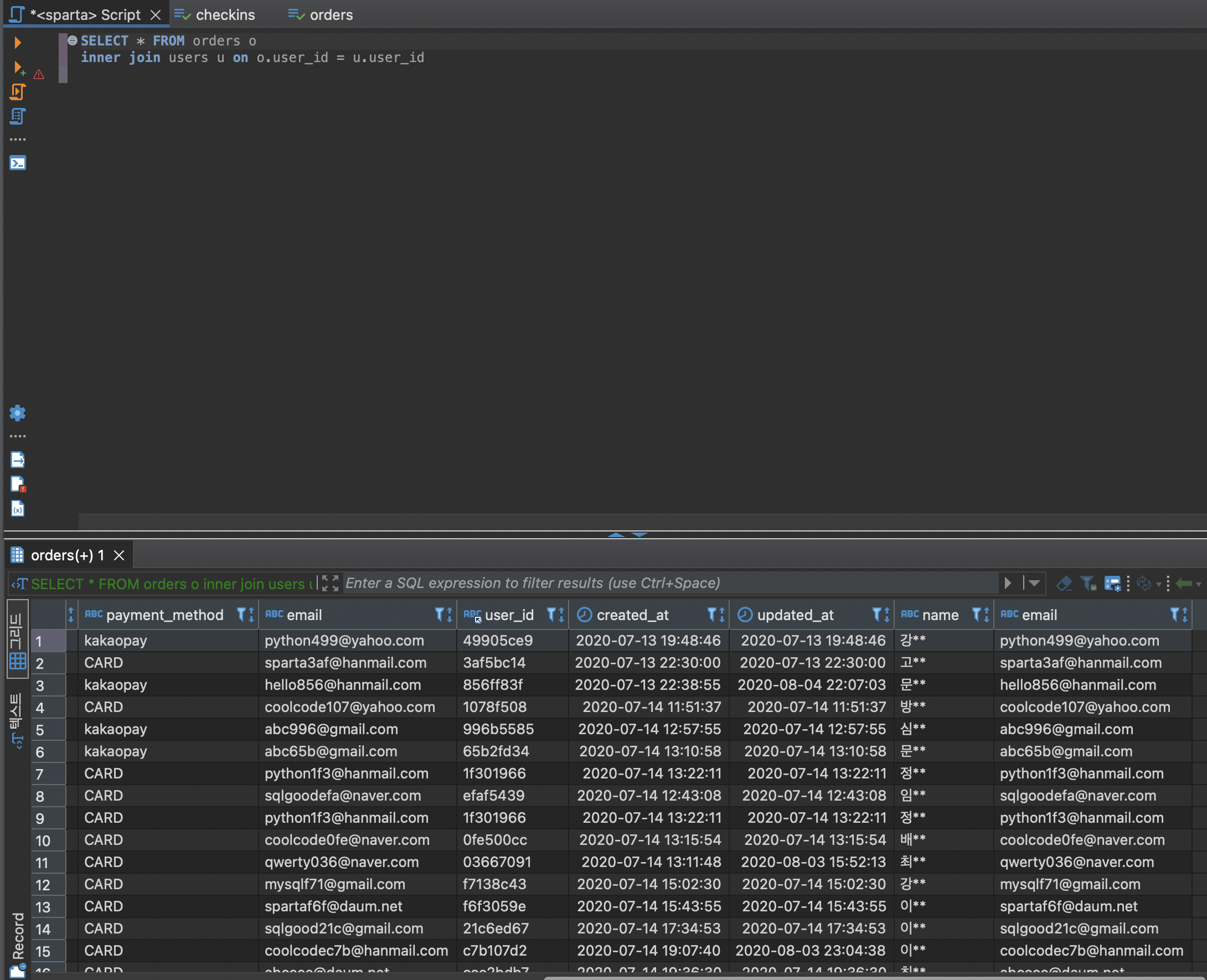Run the SQL statement with the orange play icon
Screen dimensions: 1207x980
point(18,42)
